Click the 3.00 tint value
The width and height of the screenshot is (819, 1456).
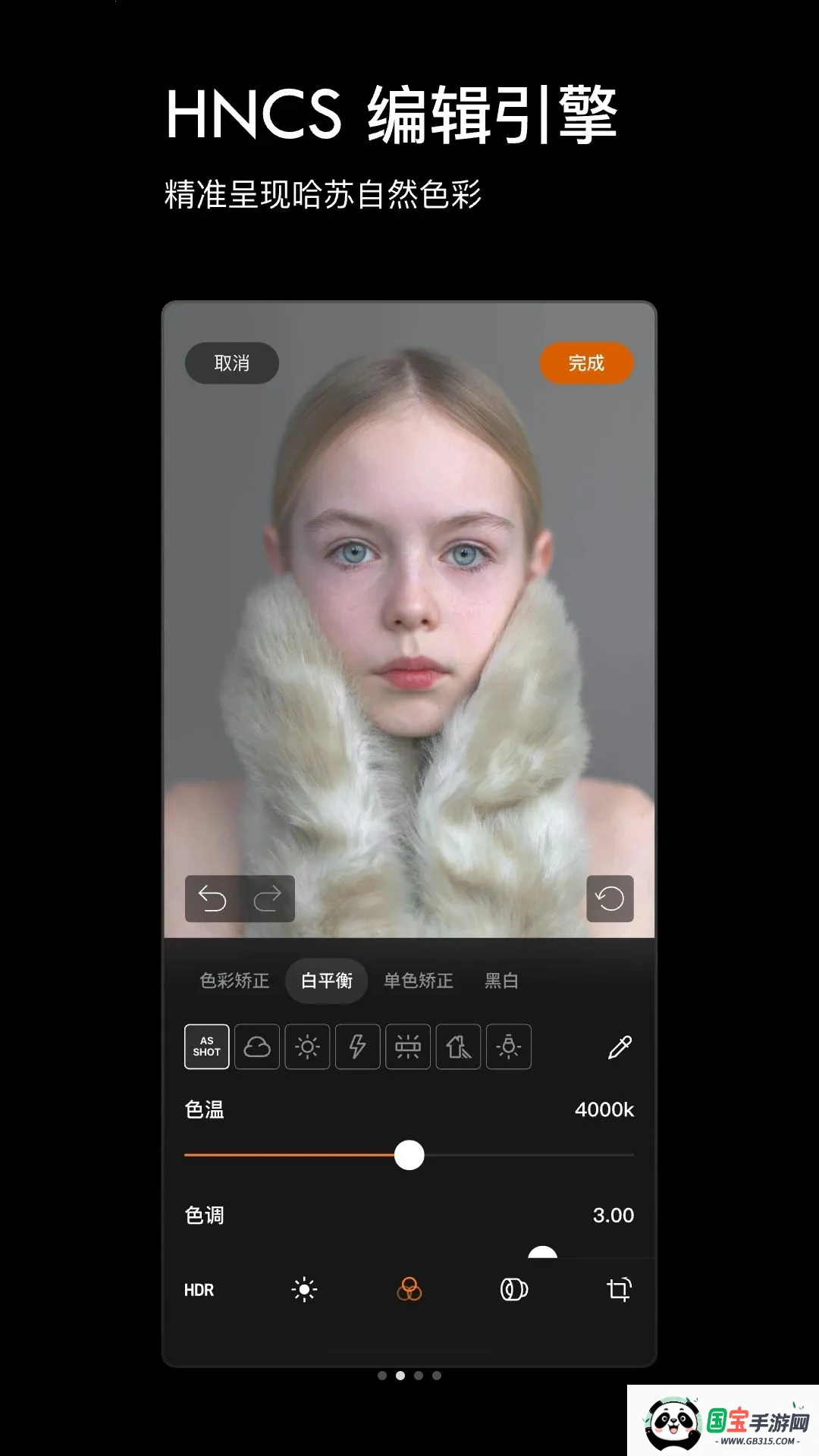613,1215
